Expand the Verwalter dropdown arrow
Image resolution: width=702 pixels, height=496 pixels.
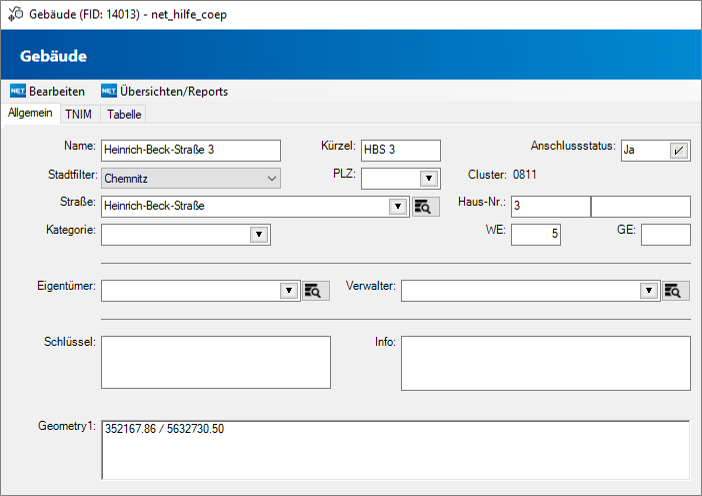649,291
